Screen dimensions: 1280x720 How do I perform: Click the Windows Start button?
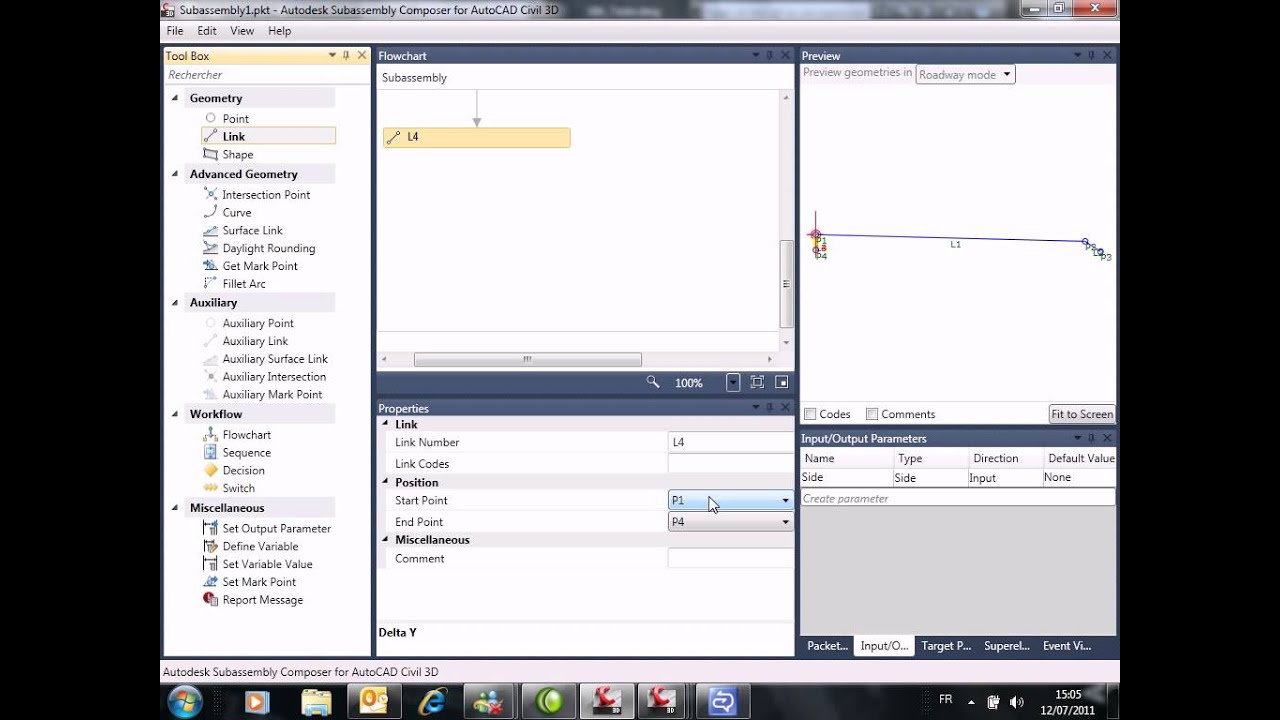(186, 701)
